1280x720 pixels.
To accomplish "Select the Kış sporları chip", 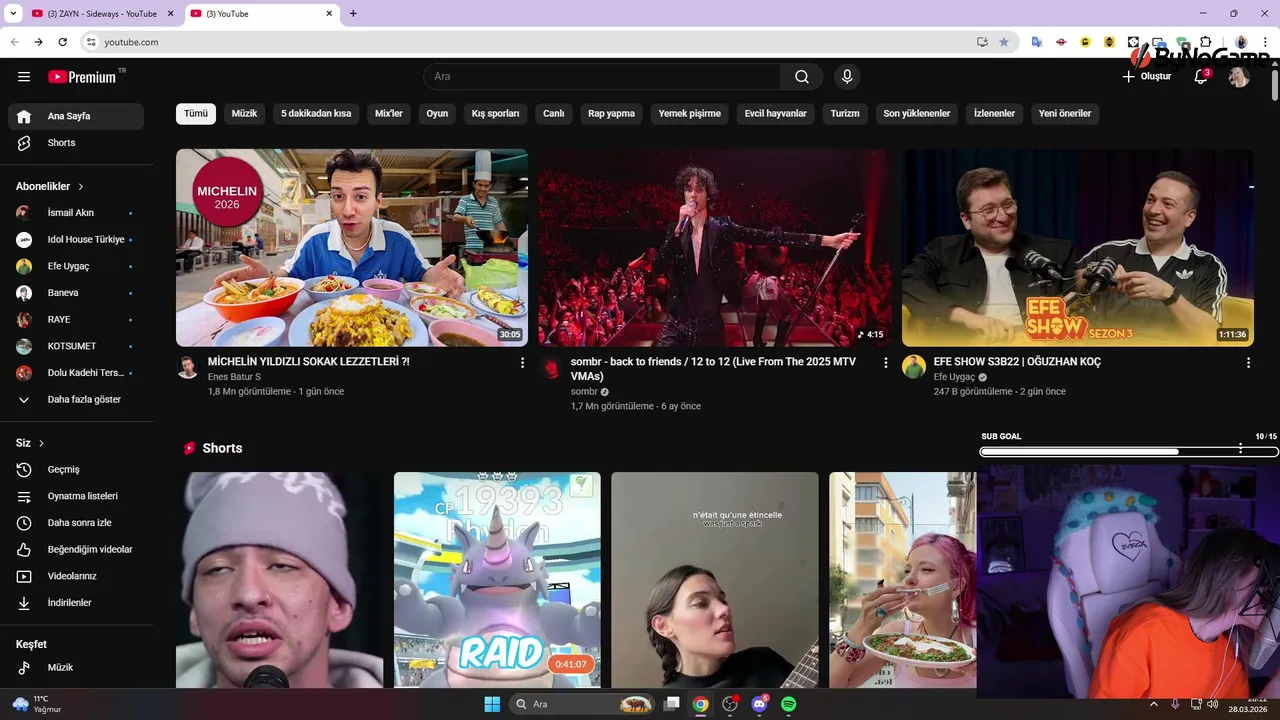I will coord(496,114).
